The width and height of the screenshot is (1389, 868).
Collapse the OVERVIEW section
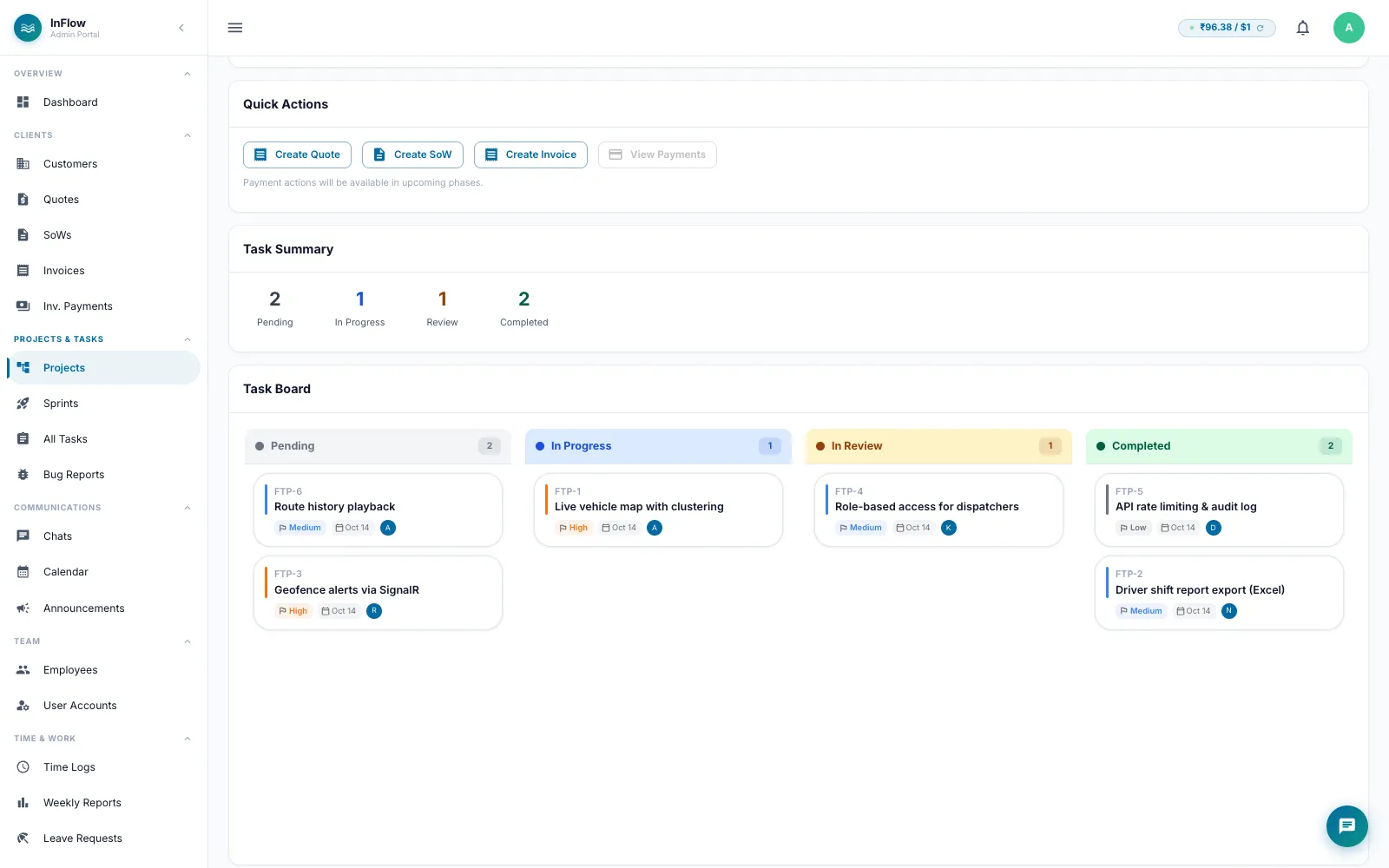point(188,74)
